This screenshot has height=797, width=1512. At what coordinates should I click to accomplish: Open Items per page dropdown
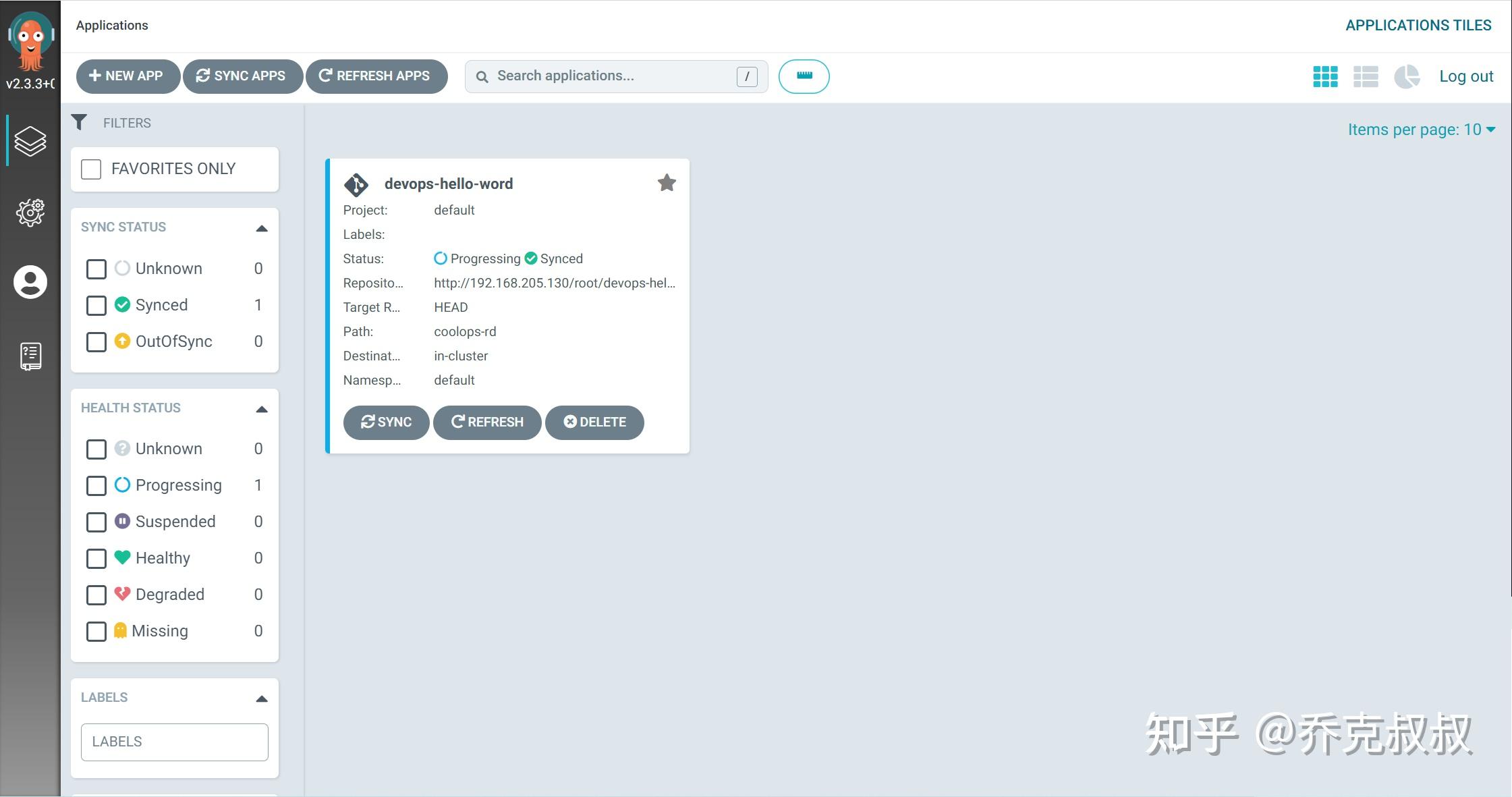tap(1421, 130)
